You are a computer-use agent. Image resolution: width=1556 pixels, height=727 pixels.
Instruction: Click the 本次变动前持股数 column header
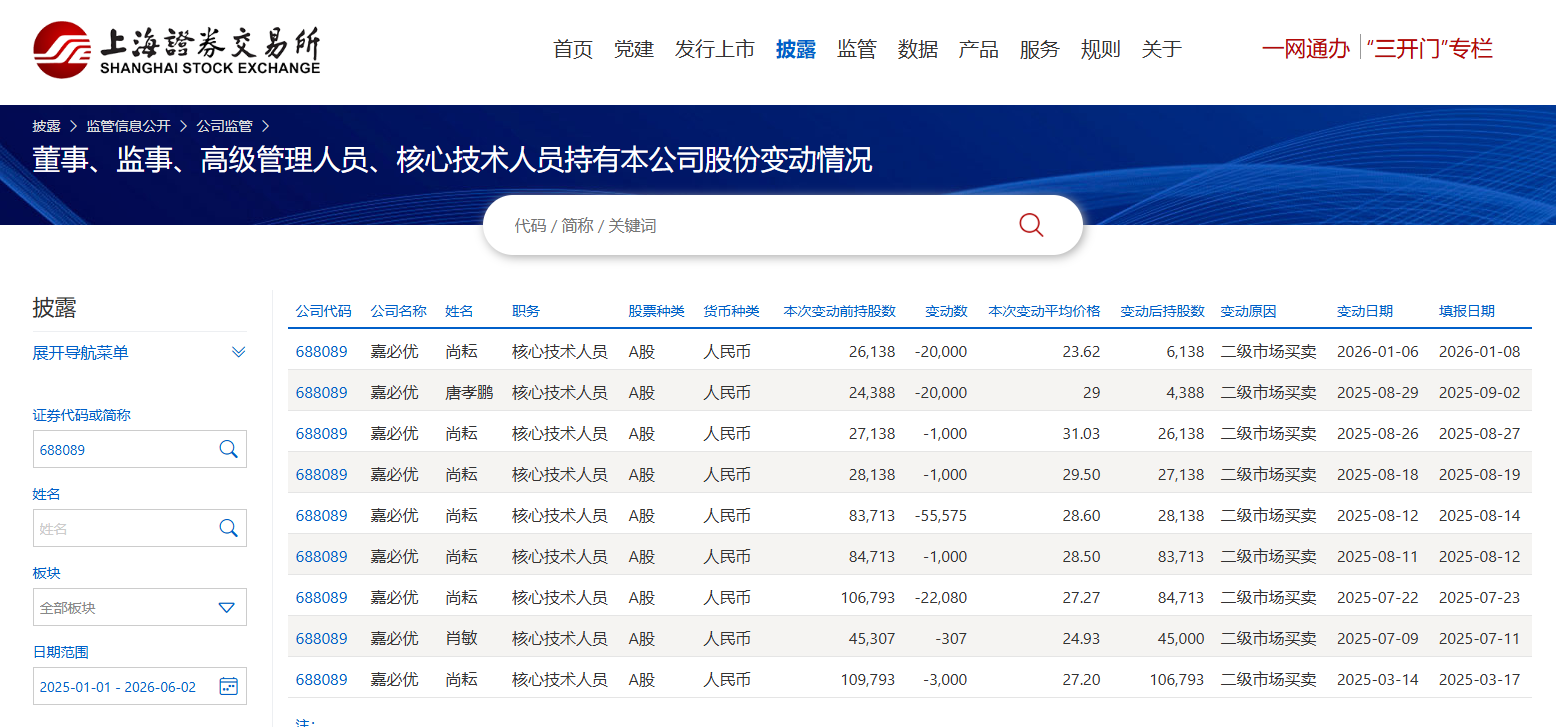point(839,311)
